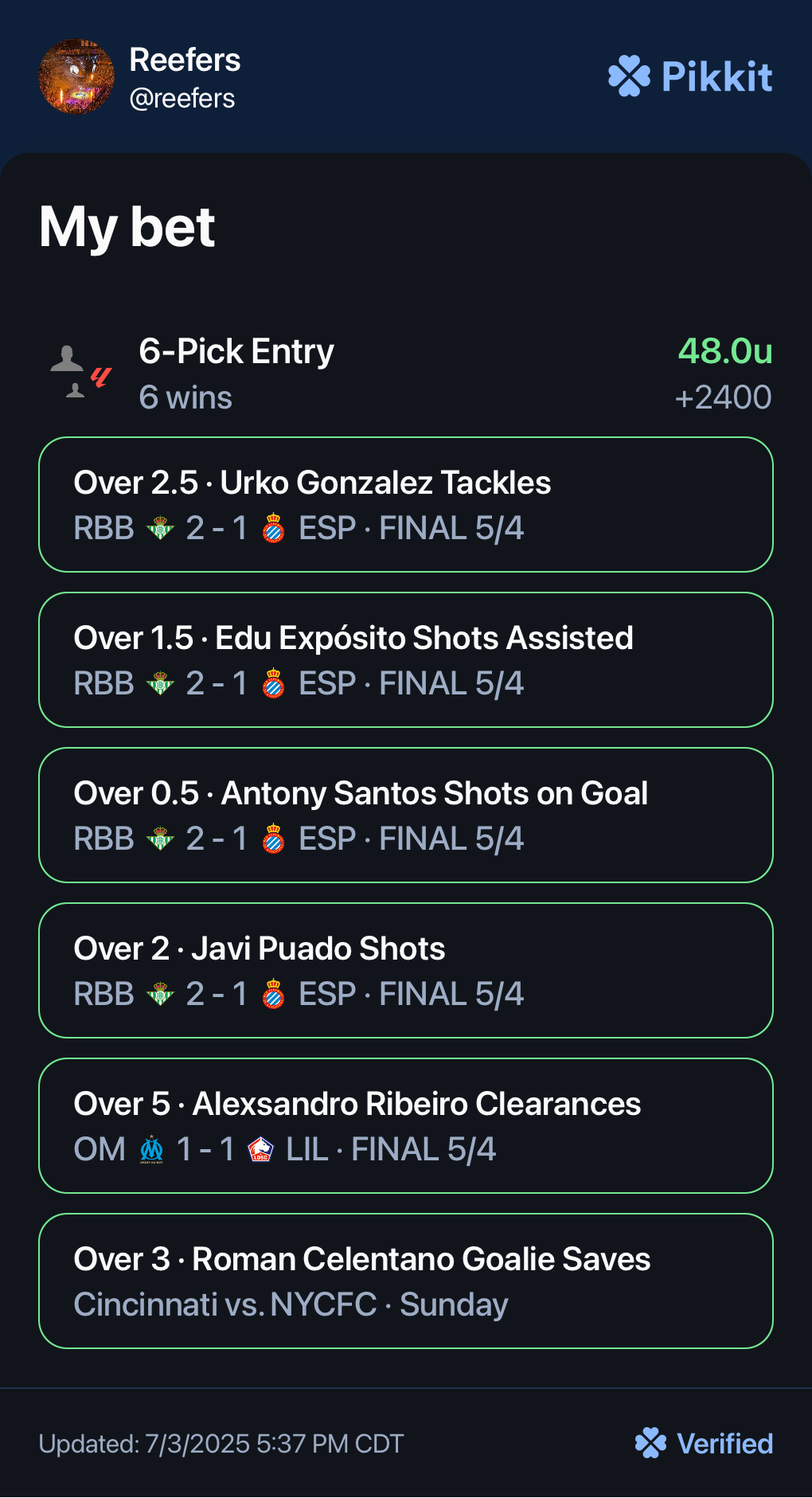
Task: Tap the Real Betis crest on Antony Santos pick
Action: tap(160, 839)
